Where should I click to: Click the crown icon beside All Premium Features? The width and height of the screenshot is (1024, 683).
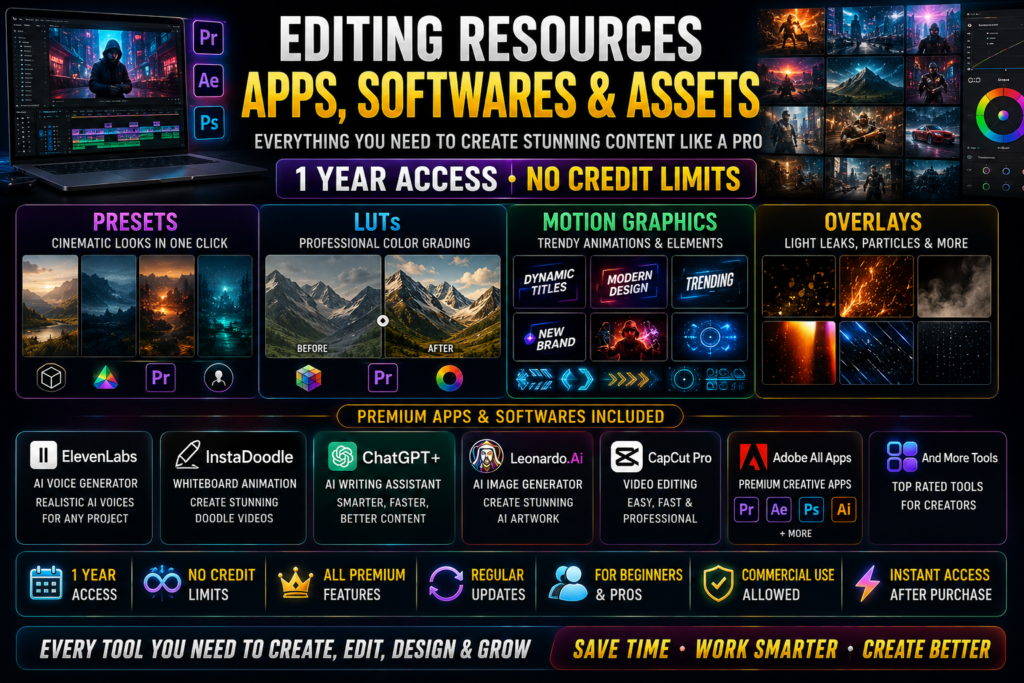tap(296, 582)
